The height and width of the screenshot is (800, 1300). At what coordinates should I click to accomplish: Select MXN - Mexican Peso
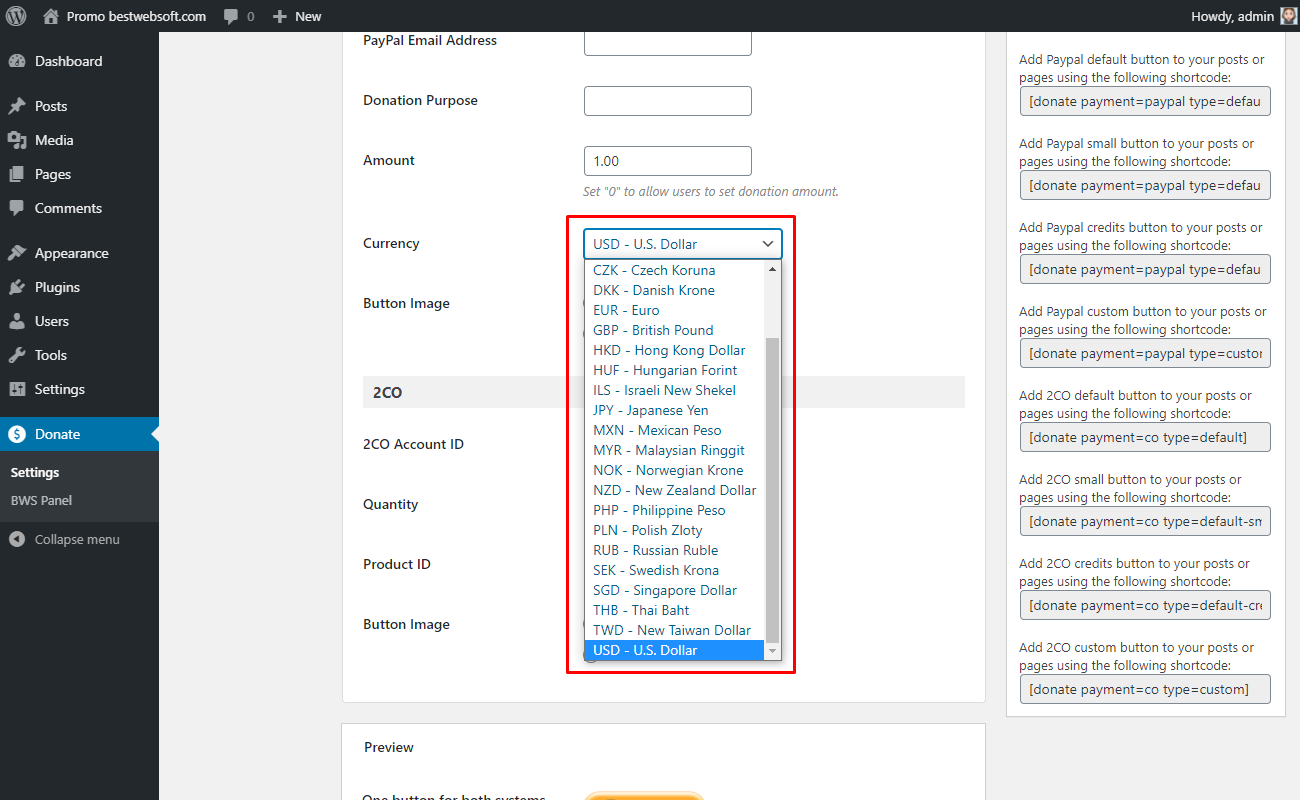(x=675, y=430)
